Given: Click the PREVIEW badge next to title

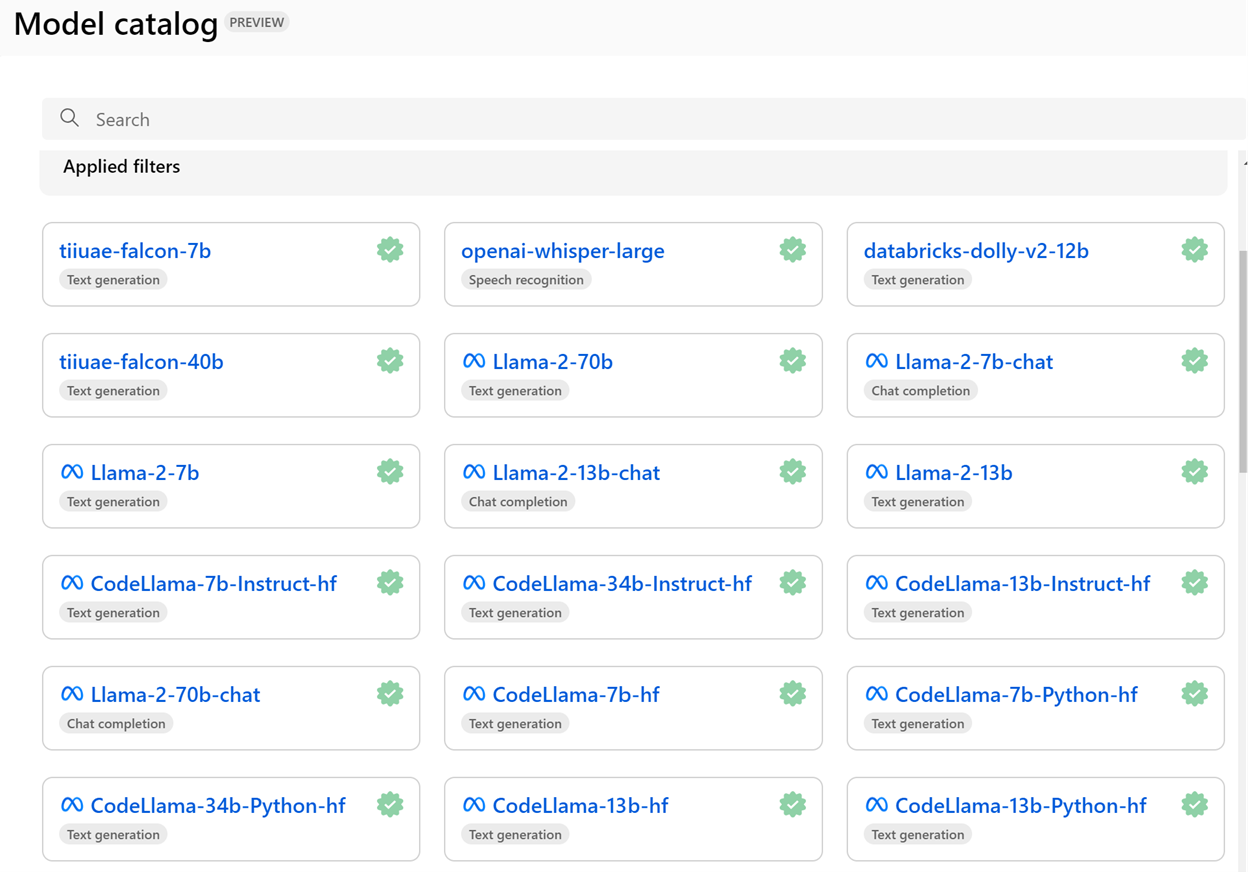Looking at the screenshot, I should pos(257,22).
